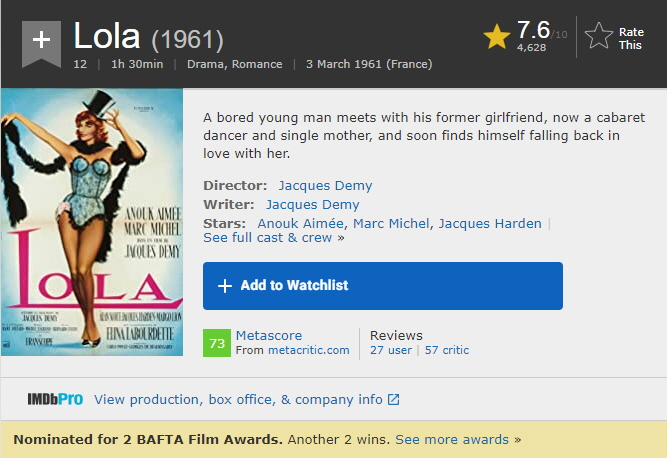
Task: Click the external link icon after company info
Action: pyautogui.click(x=394, y=400)
